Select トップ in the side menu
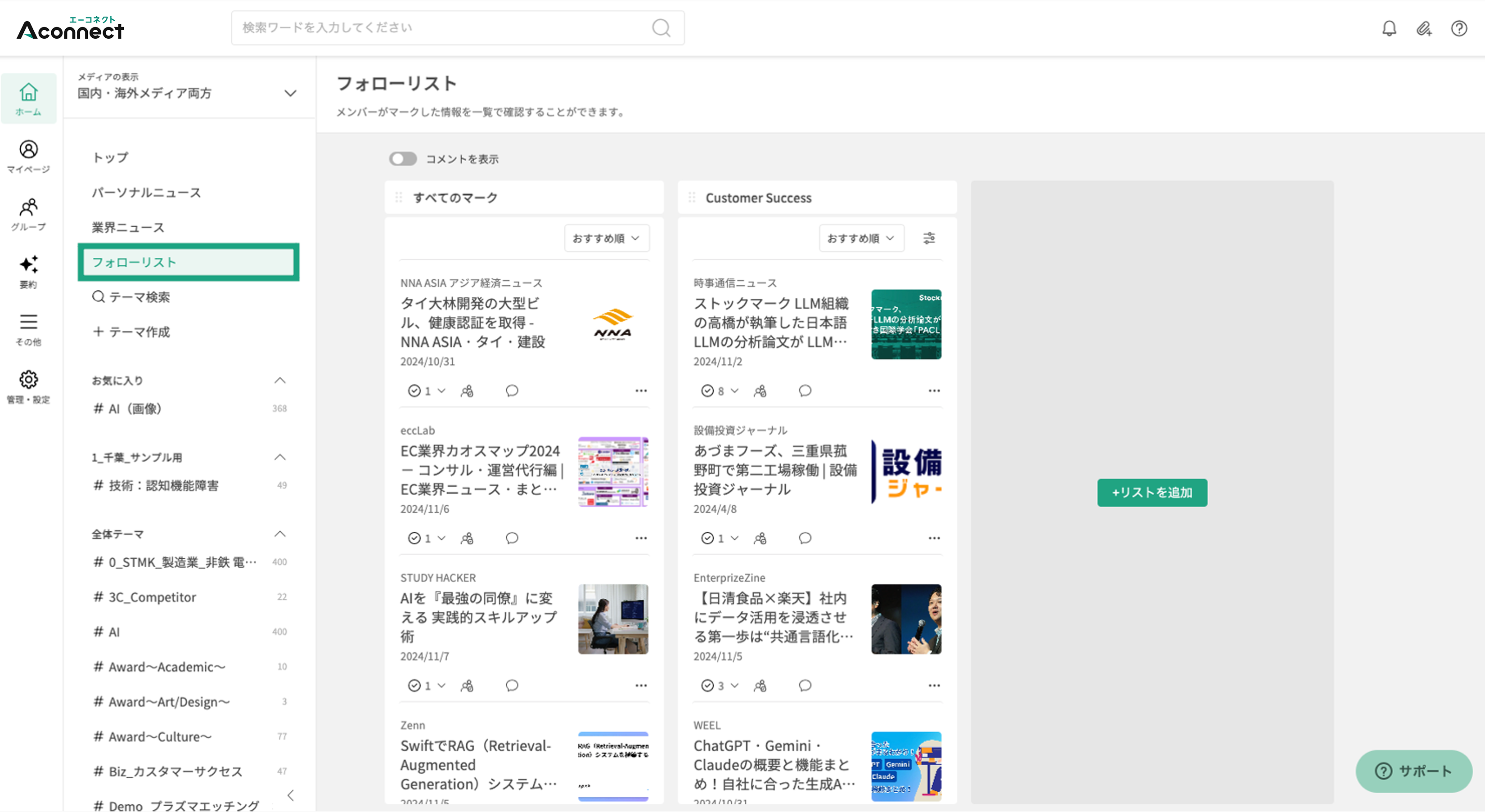The image size is (1485, 812). 111,157
